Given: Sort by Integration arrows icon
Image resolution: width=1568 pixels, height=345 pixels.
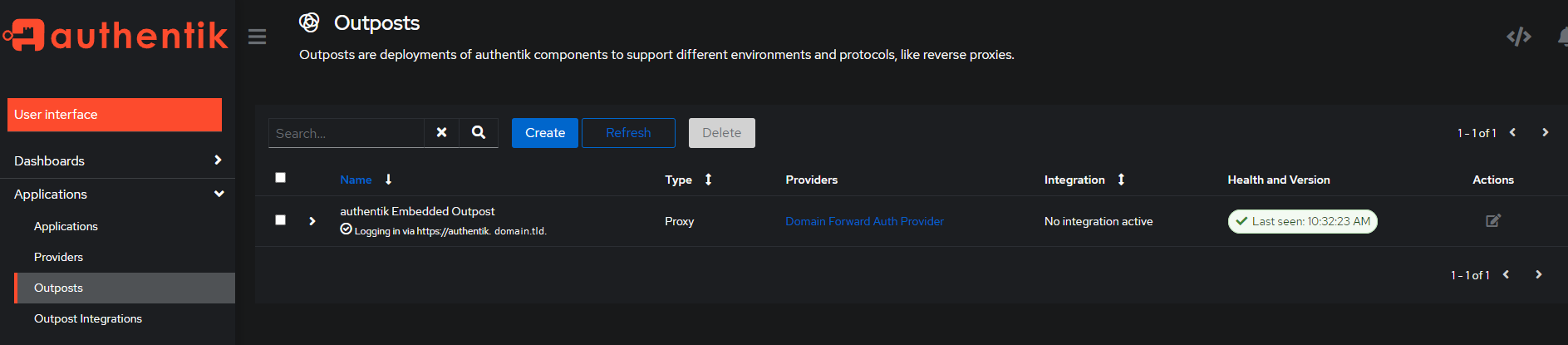Looking at the screenshot, I should [x=1121, y=180].
